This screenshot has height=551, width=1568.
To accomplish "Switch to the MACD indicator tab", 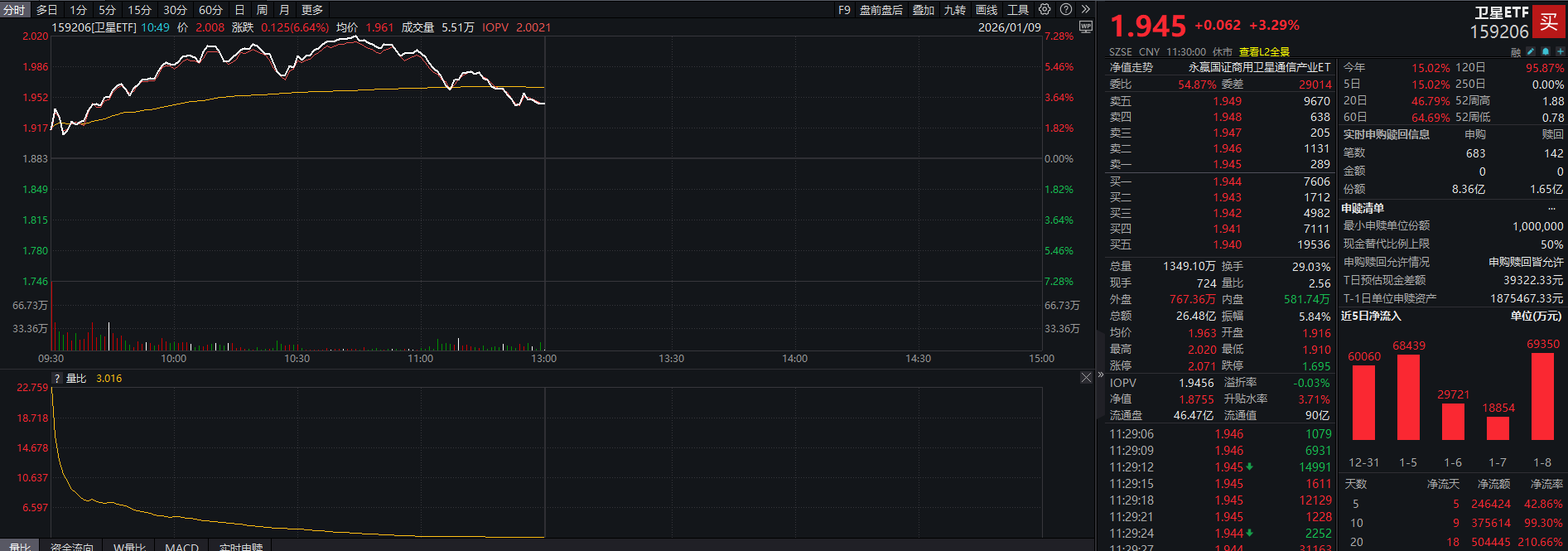I will tap(181, 547).
